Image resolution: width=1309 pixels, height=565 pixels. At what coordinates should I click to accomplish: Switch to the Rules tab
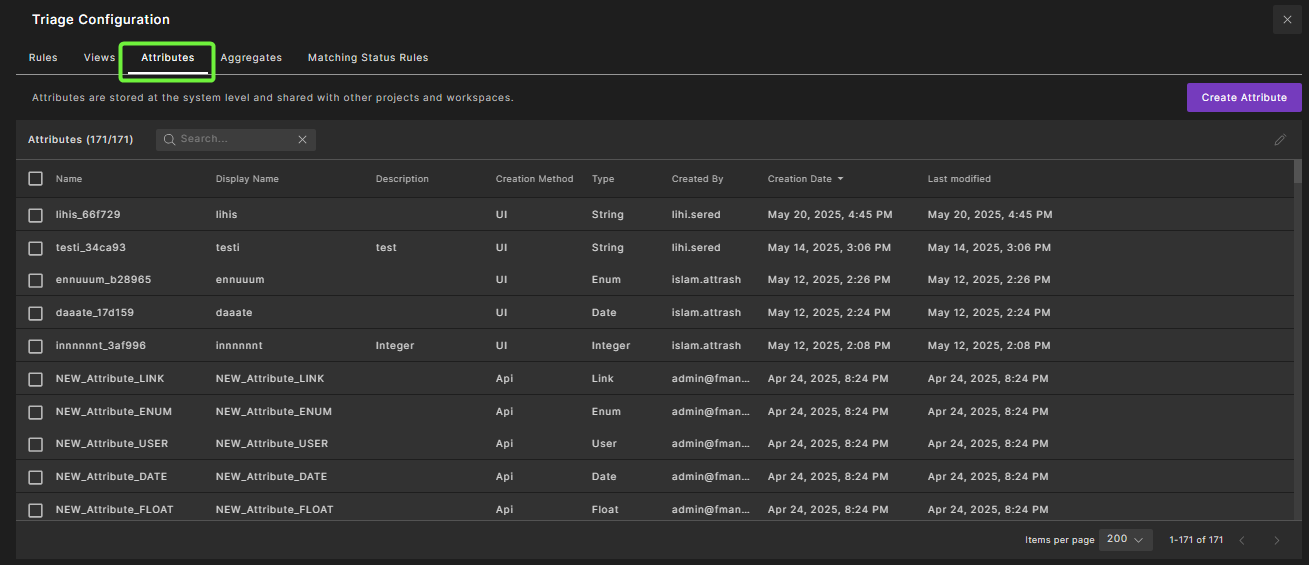point(43,58)
